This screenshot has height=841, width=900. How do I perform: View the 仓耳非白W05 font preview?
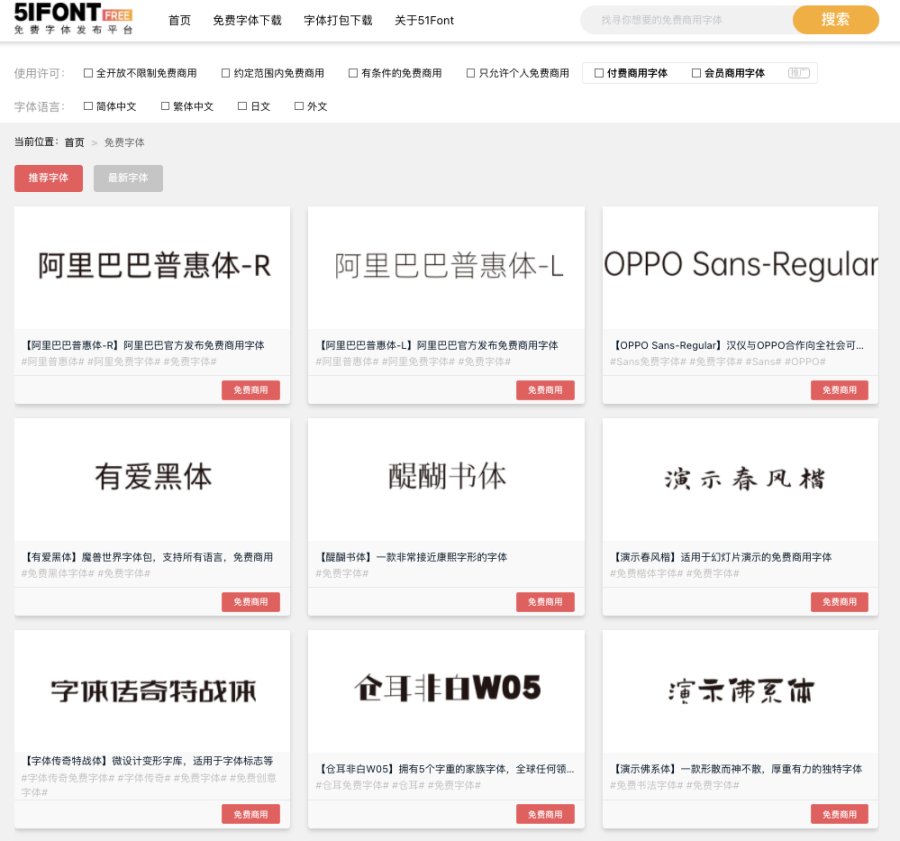point(446,690)
